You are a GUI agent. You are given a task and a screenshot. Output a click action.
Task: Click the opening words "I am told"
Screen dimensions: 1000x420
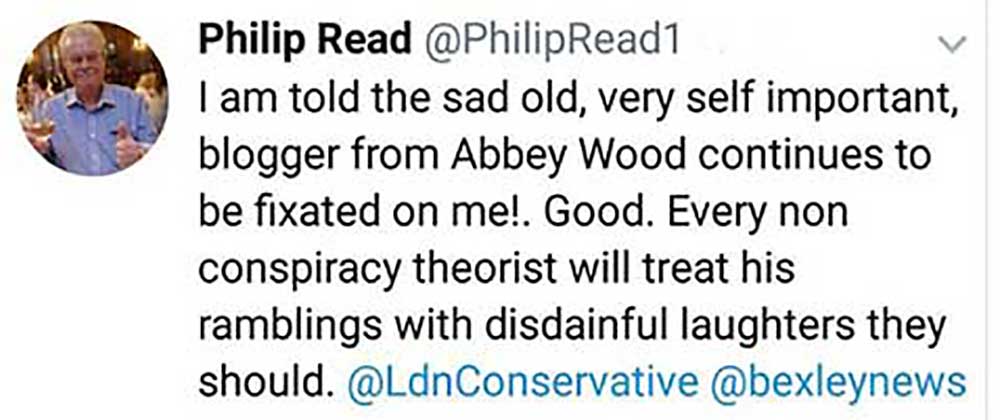[264, 100]
